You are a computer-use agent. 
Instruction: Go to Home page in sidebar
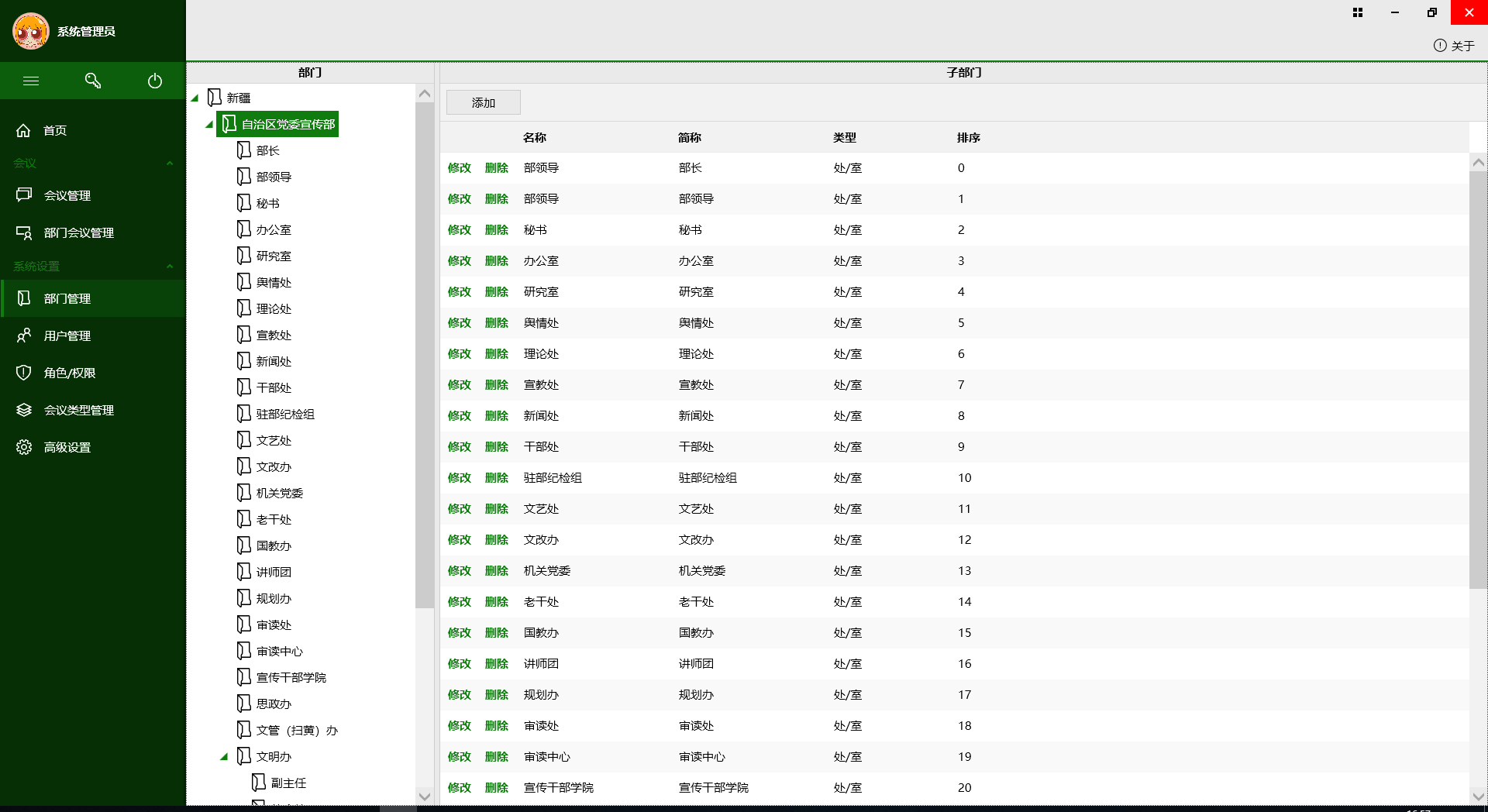pyautogui.click(x=54, y=130)
